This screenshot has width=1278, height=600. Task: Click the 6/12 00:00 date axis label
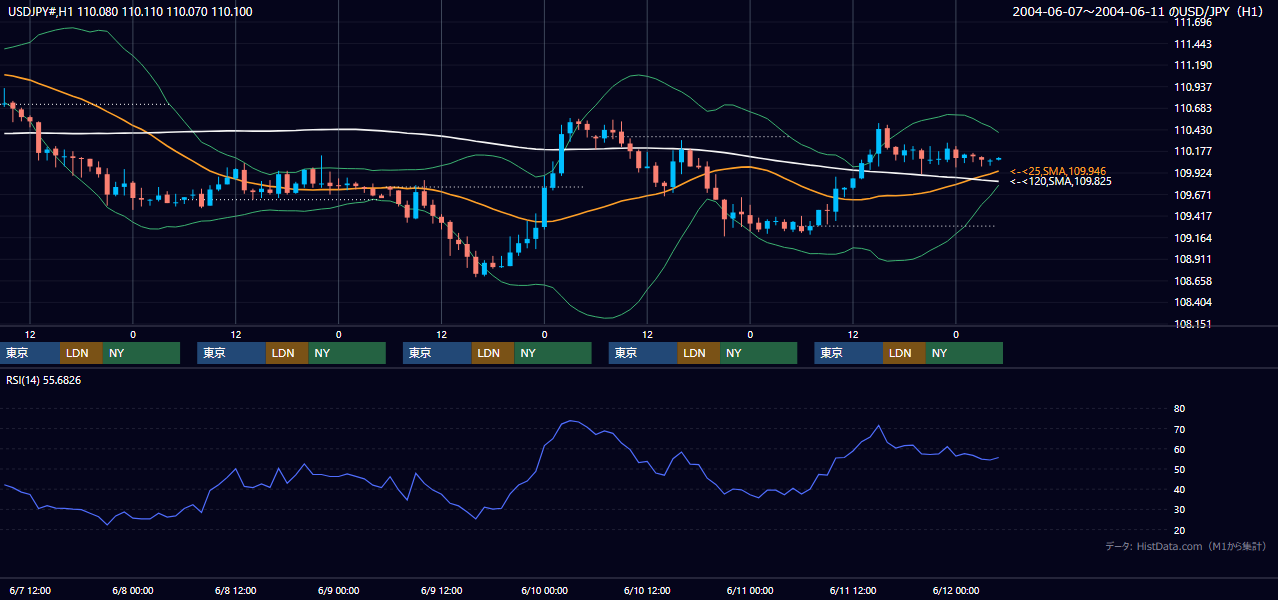coord(956,590)
